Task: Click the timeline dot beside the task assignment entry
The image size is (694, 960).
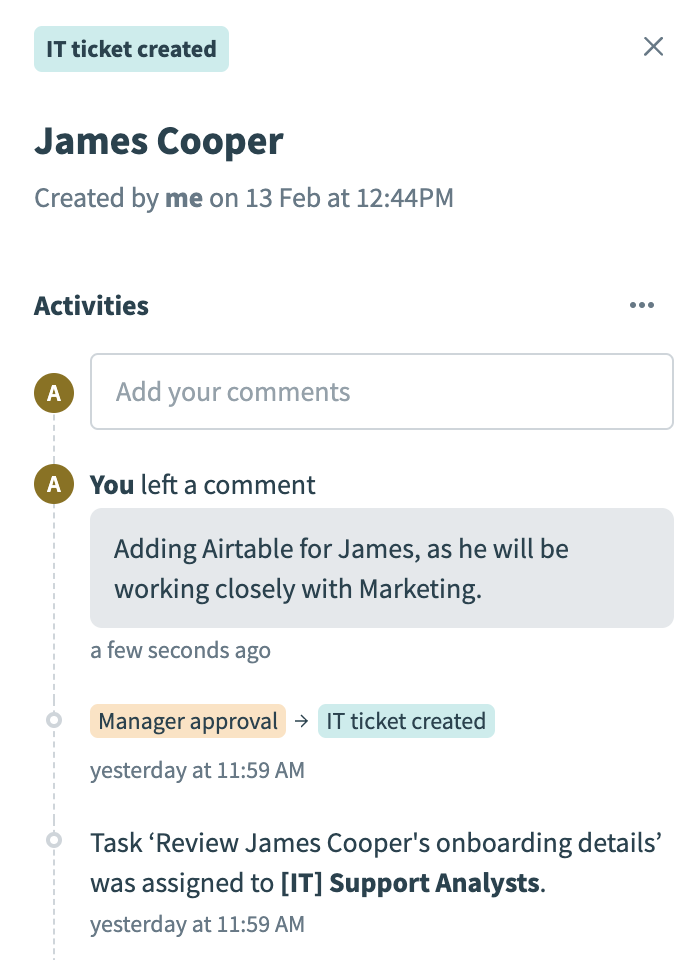Action: [54, 840]
